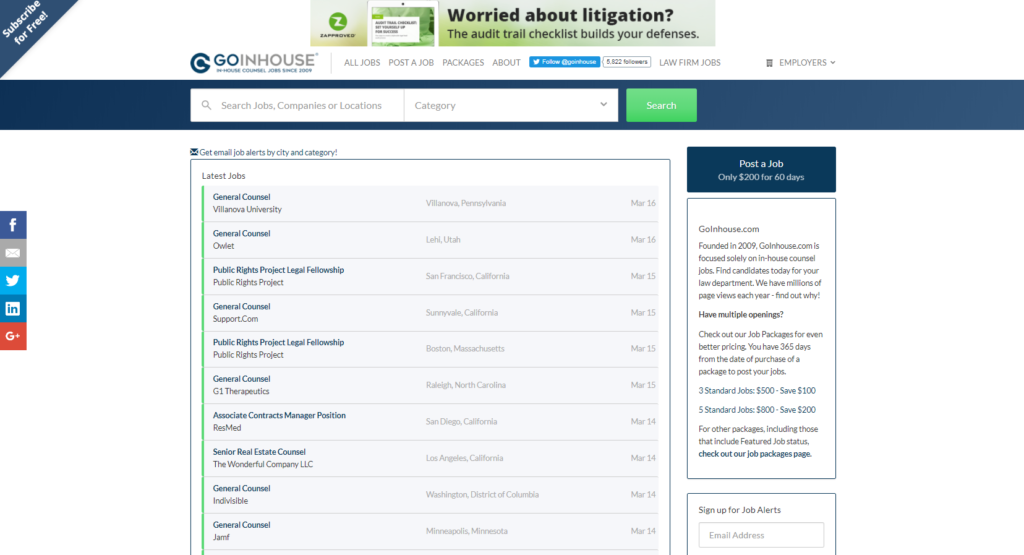This screenshot has width=1024, height=555.
Task: Click the building icon beside Employers
Action: pos(769,63)
